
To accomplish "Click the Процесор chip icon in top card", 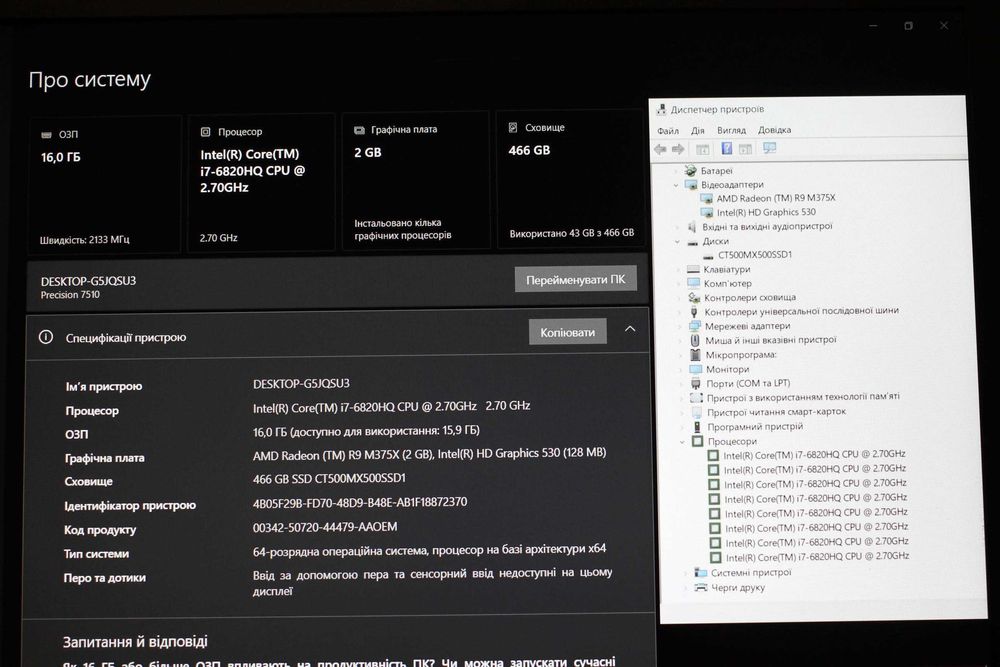I will [205, 132].
